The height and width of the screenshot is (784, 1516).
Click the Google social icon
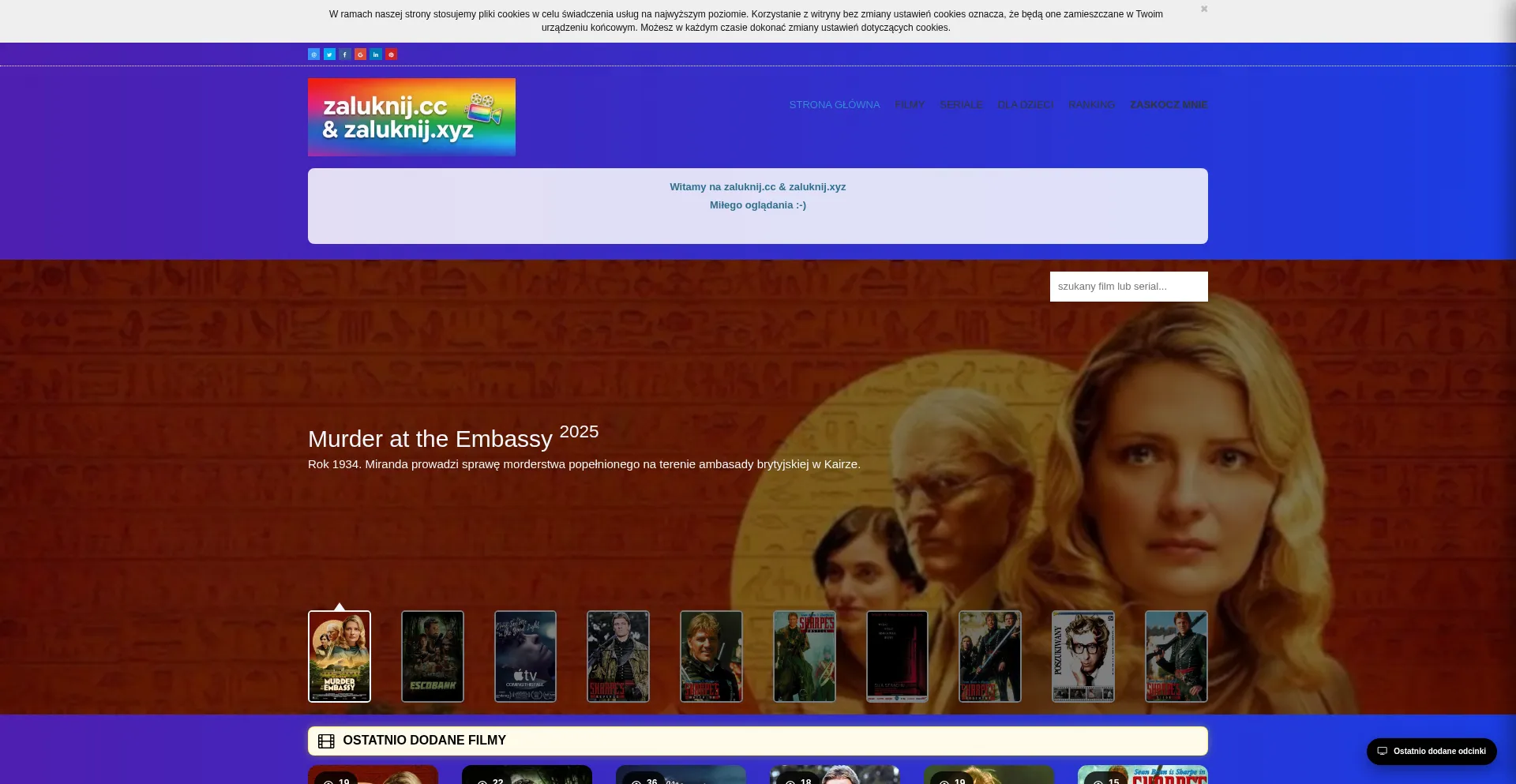point(360,54)
